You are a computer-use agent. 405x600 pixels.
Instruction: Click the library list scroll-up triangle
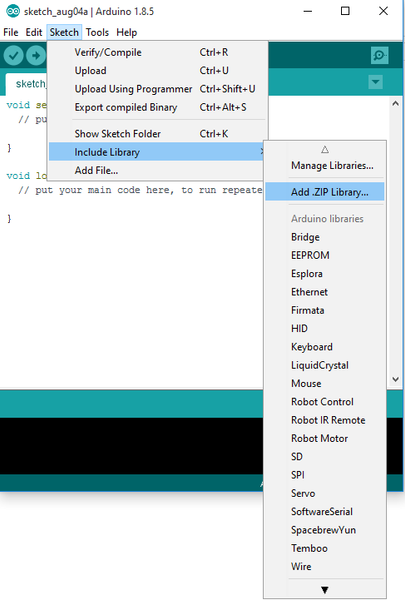(325, 150)
